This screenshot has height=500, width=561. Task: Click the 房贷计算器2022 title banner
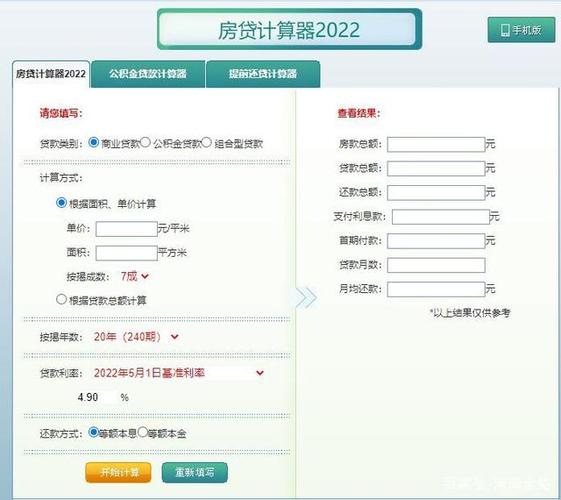pos(289,29)
